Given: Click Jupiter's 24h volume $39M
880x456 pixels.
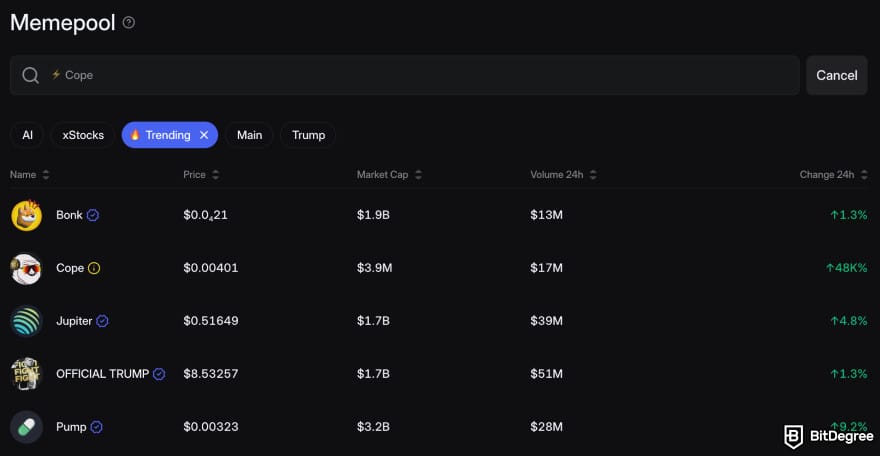Looking at the screenshot, I should (x=546, y=321).
